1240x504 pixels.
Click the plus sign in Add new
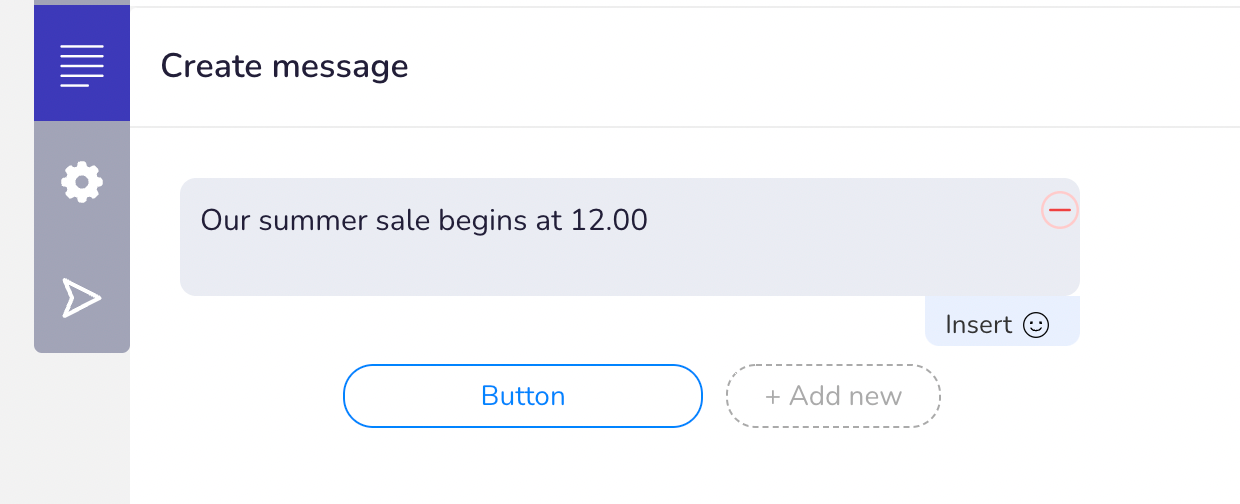point(772,397)
